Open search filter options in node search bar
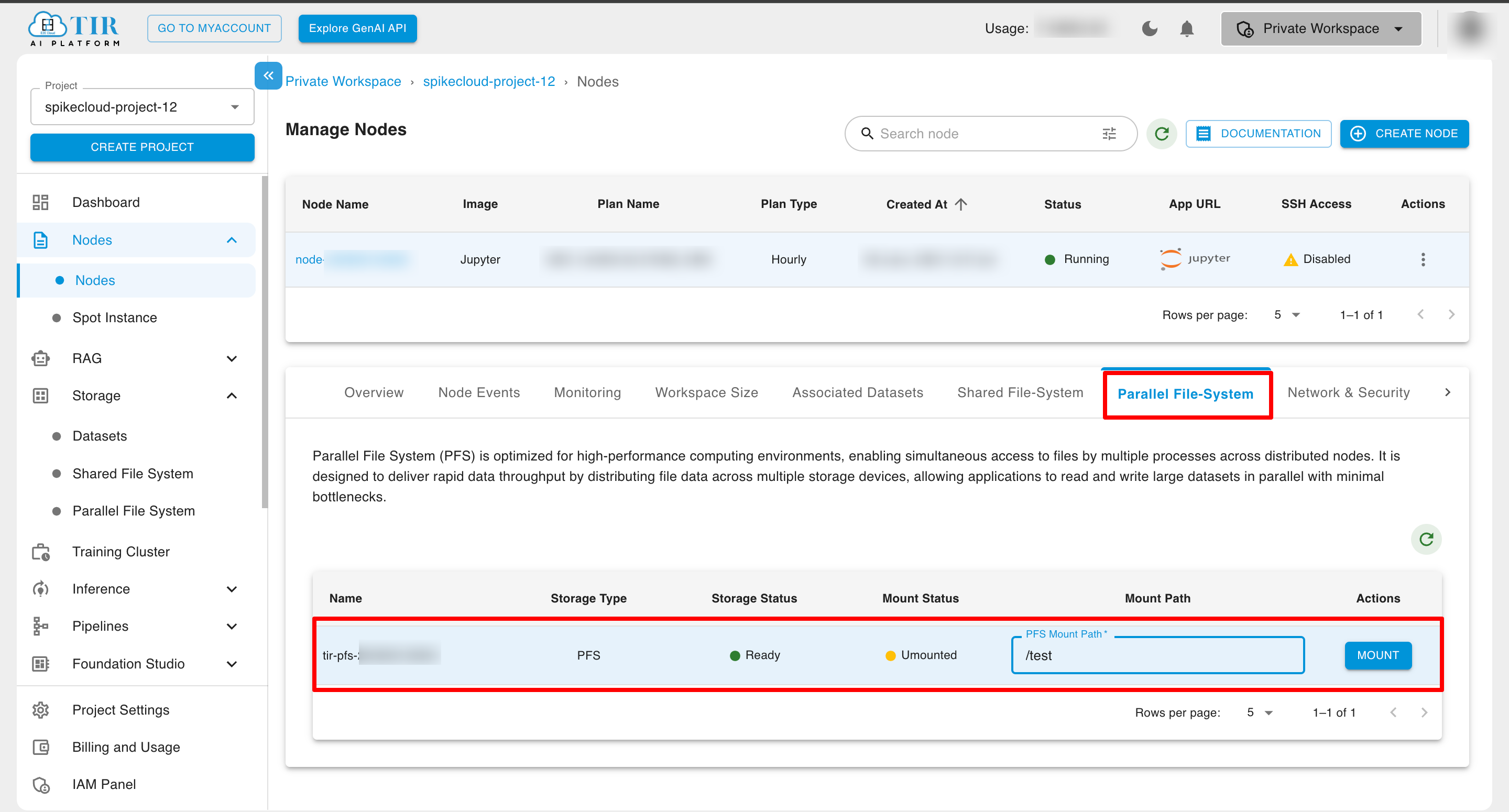This screenshot has height=812, width=1509. click(1109, 134)
